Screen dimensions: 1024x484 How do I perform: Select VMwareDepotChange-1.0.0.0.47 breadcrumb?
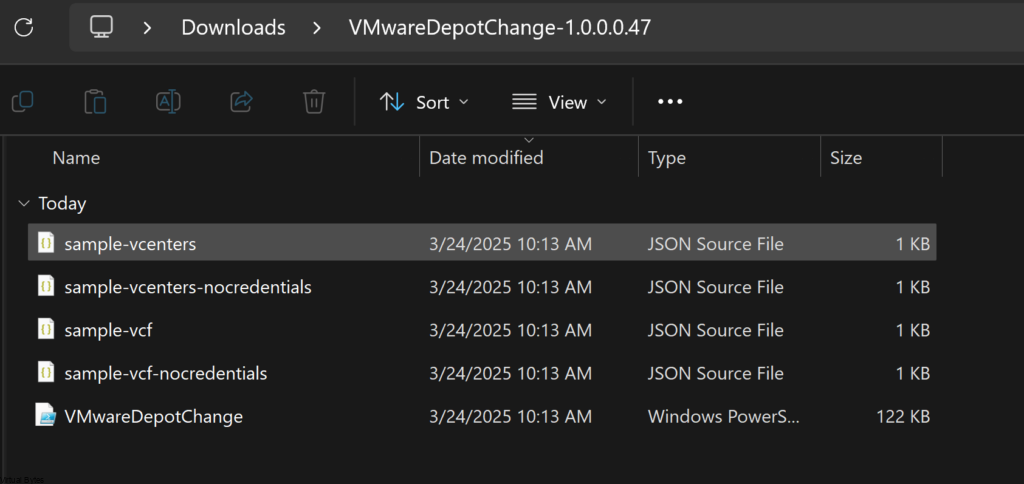click(x=500, y=27)
